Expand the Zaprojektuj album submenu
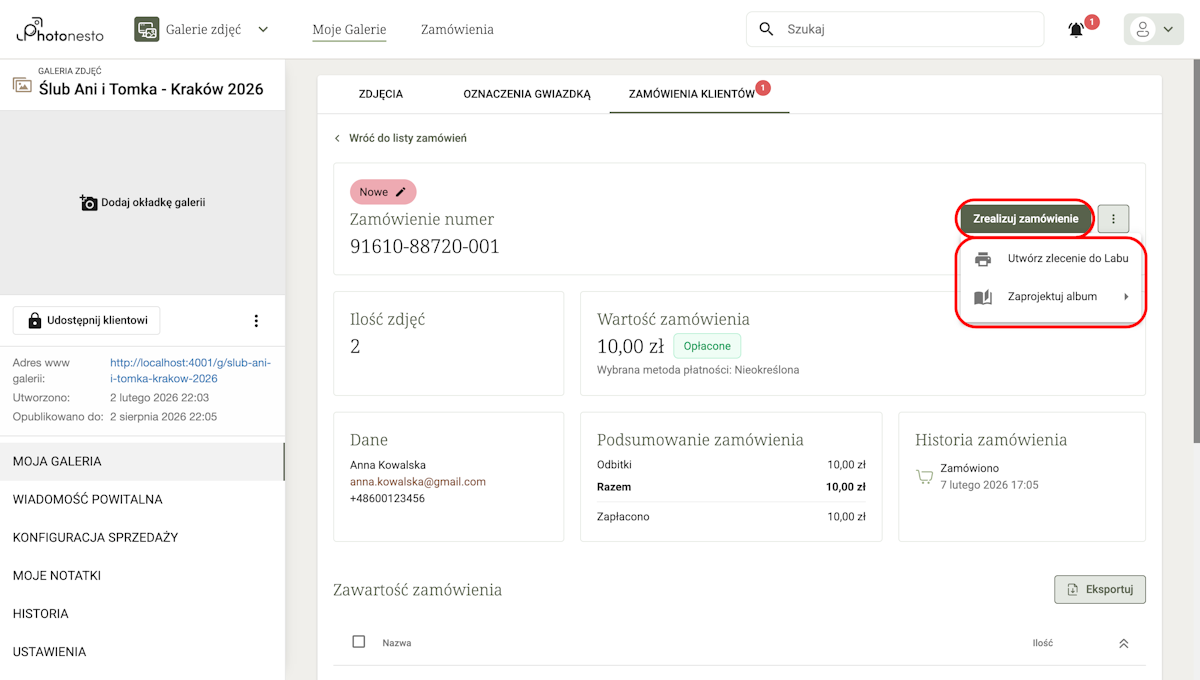 (1052, 297)
